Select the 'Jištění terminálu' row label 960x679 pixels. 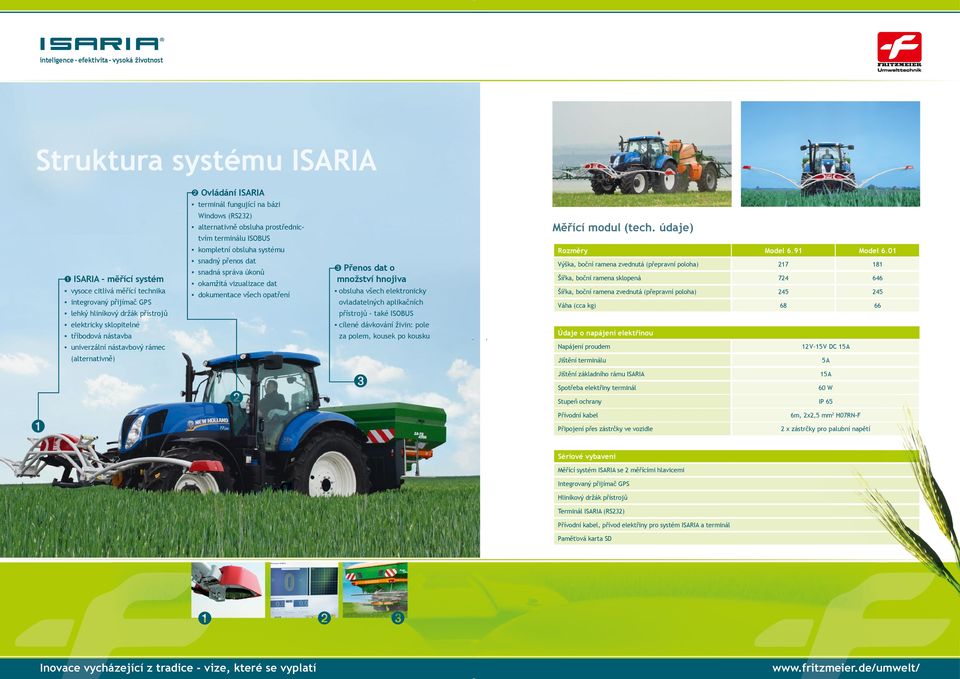582,360
